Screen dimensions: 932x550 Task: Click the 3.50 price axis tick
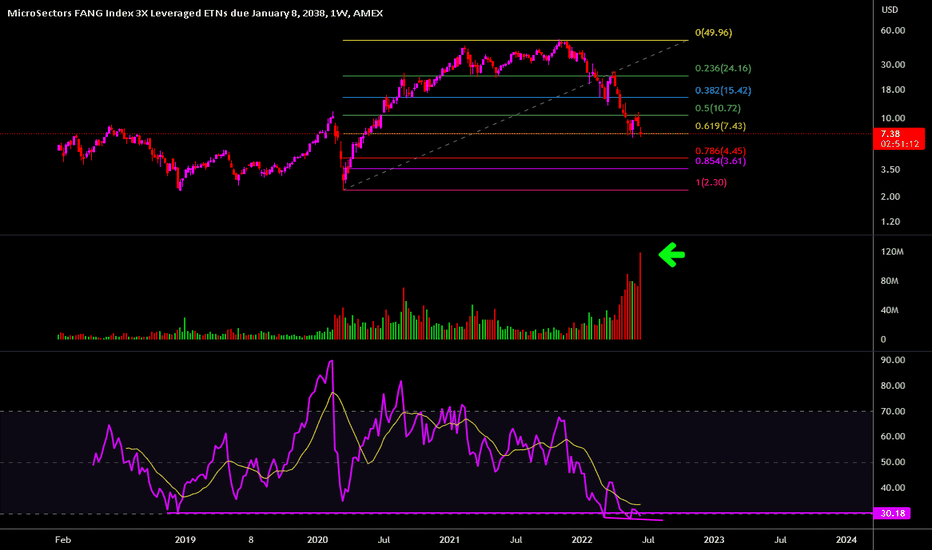(890, 169)
